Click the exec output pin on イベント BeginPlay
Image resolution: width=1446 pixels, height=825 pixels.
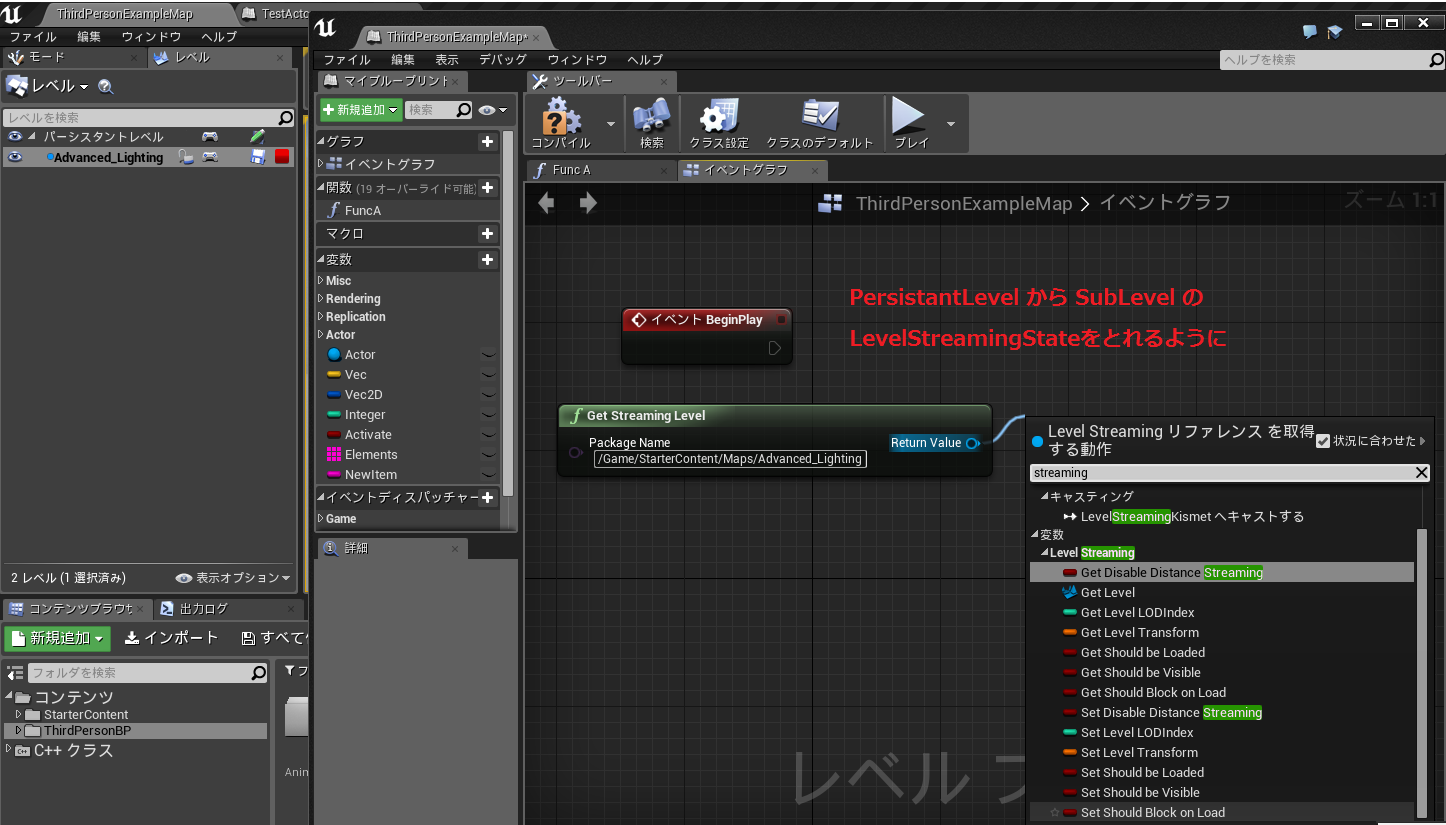[x=775, y=348]
